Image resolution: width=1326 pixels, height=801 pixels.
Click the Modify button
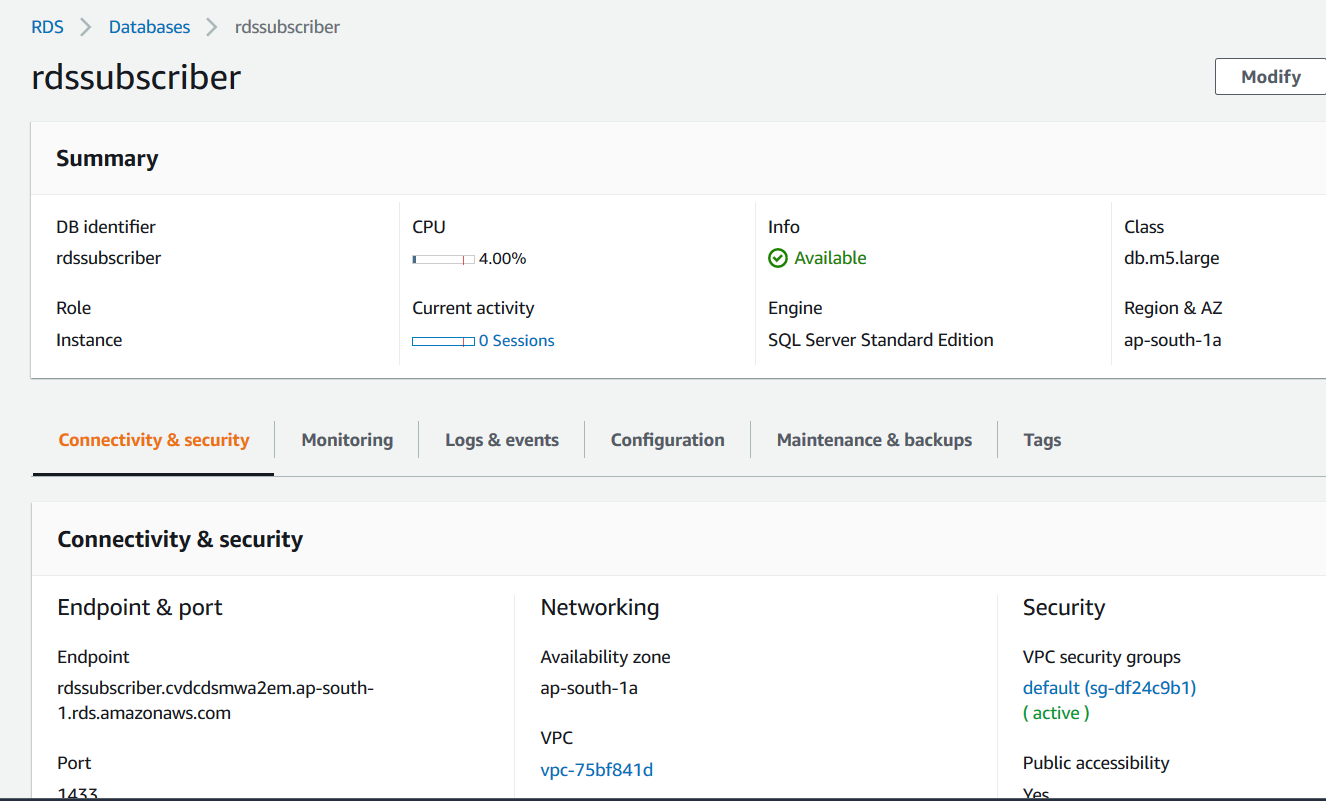1270,77
